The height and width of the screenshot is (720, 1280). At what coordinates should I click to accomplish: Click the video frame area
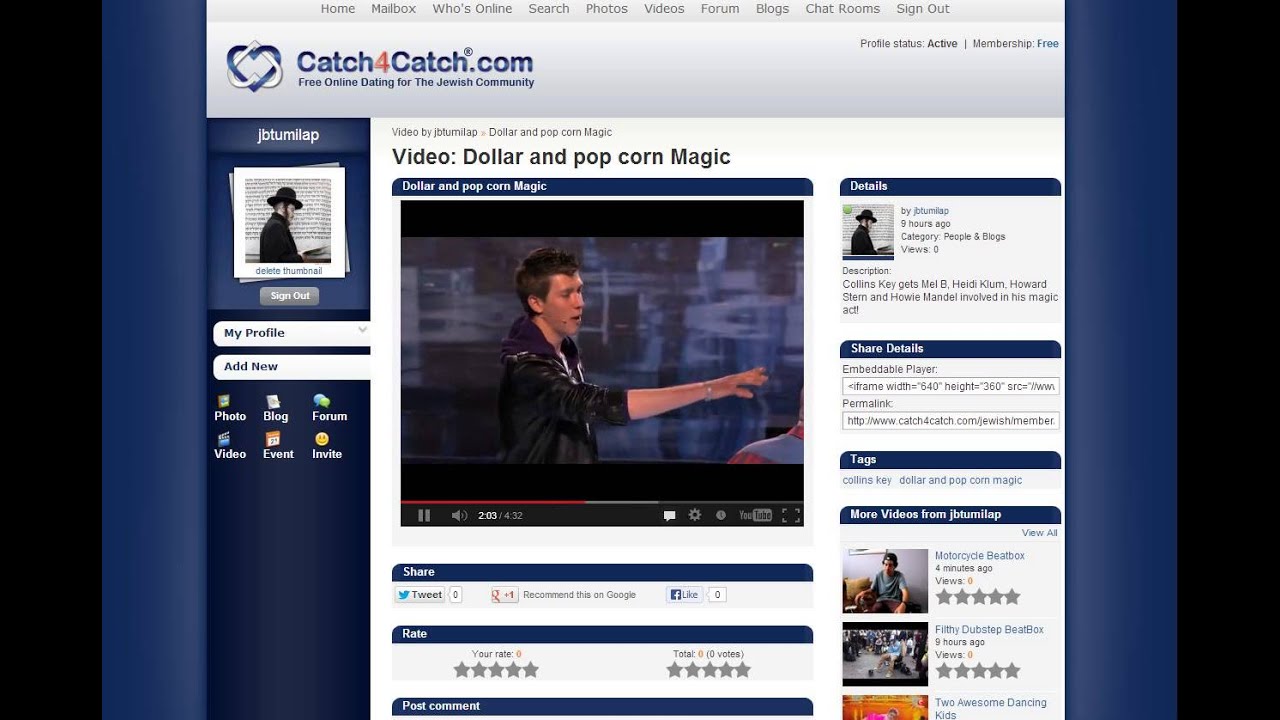click(x=602, y=350)
